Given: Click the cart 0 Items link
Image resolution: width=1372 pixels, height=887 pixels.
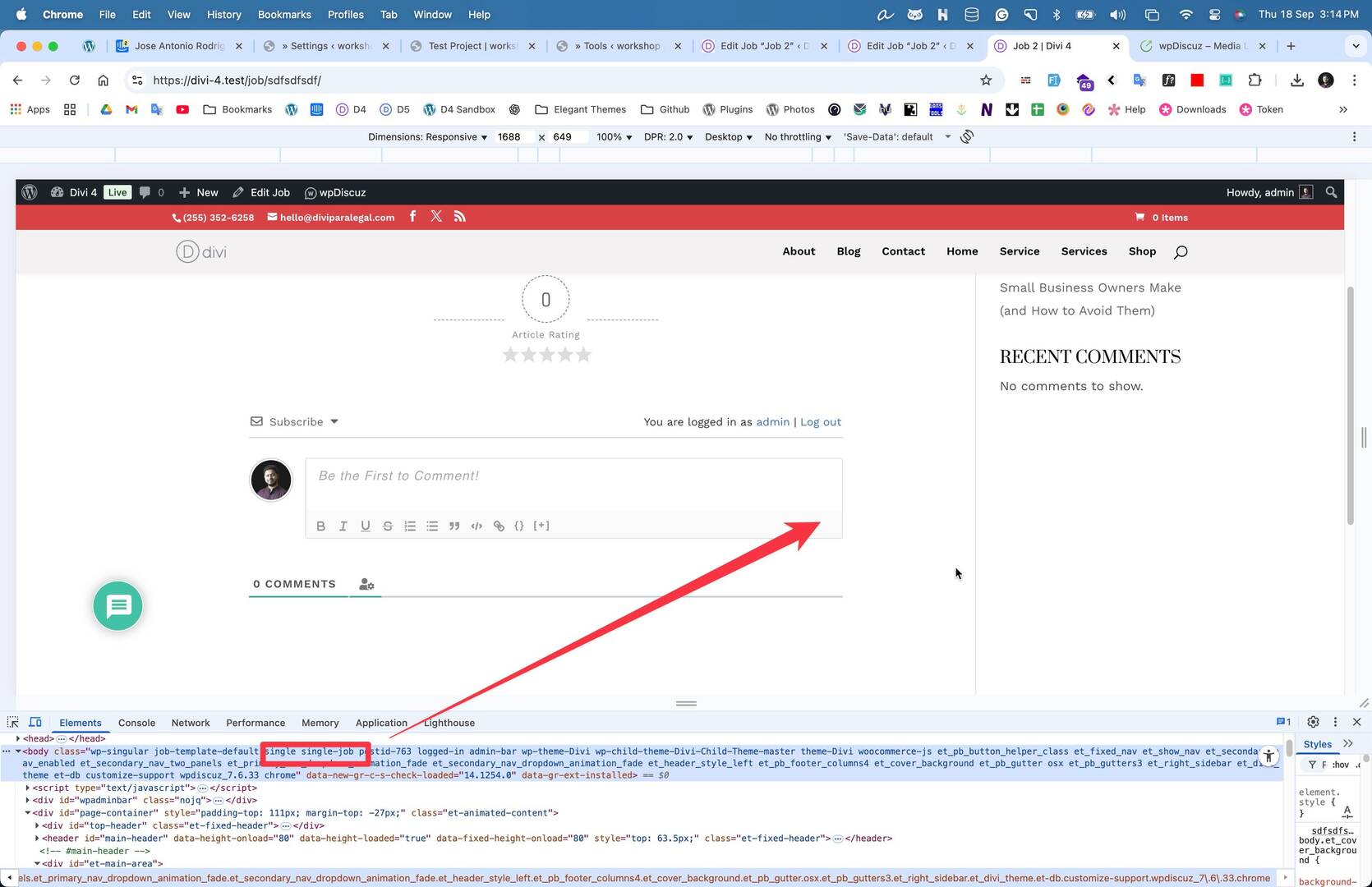Looking at the screenshot, I should (1162, 218).
